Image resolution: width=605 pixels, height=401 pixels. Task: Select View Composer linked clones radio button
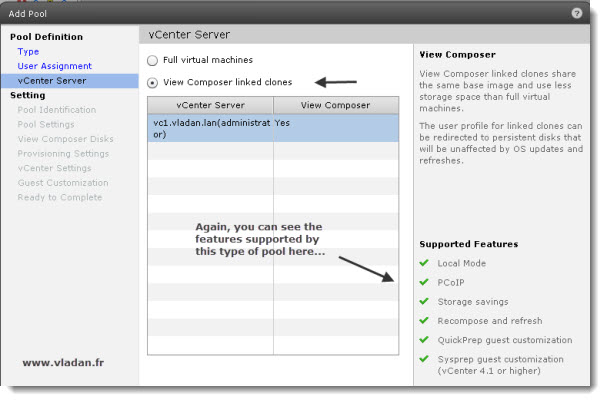click(152, 83)
